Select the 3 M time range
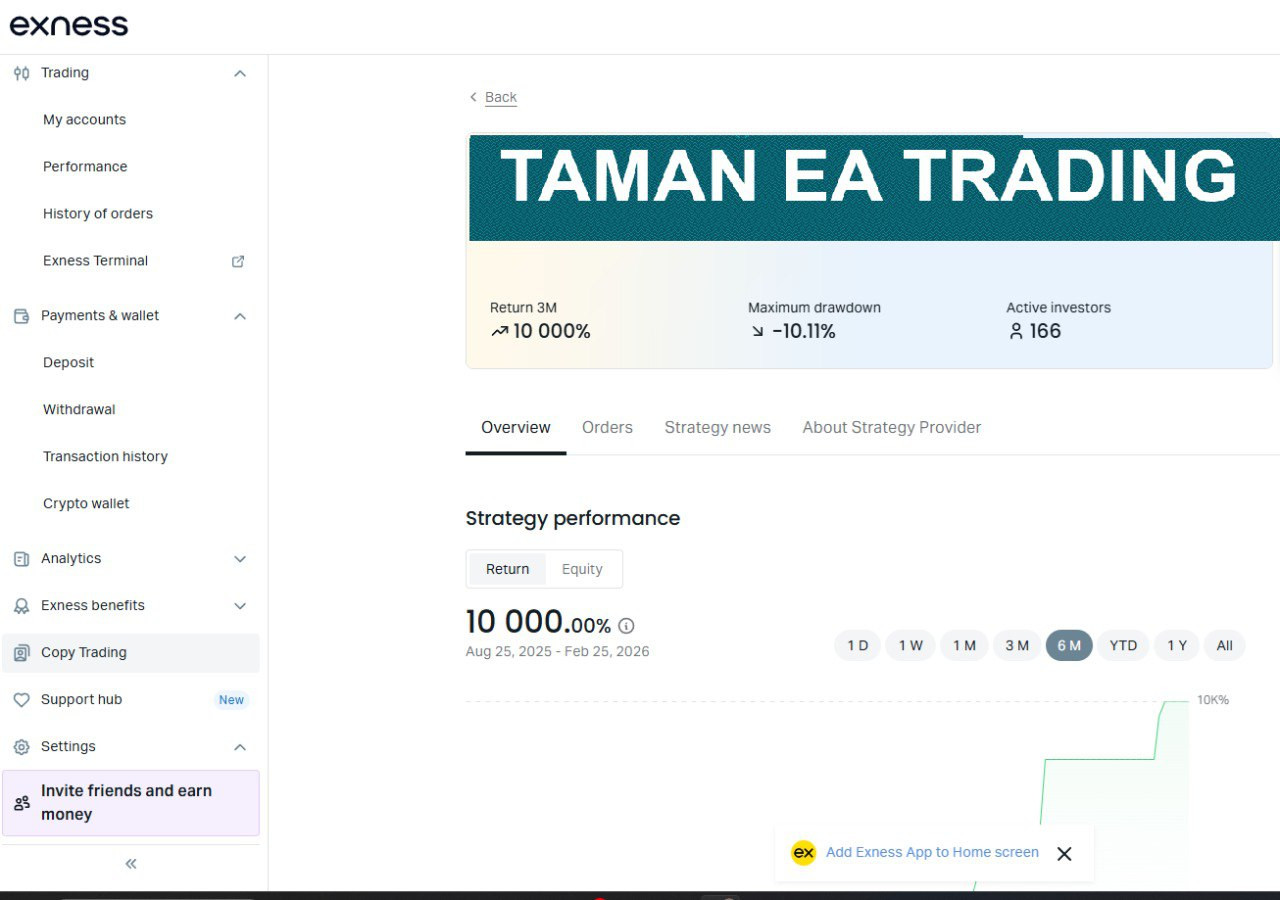Viewport: 1280px width, 900px height. point(1017,646)
